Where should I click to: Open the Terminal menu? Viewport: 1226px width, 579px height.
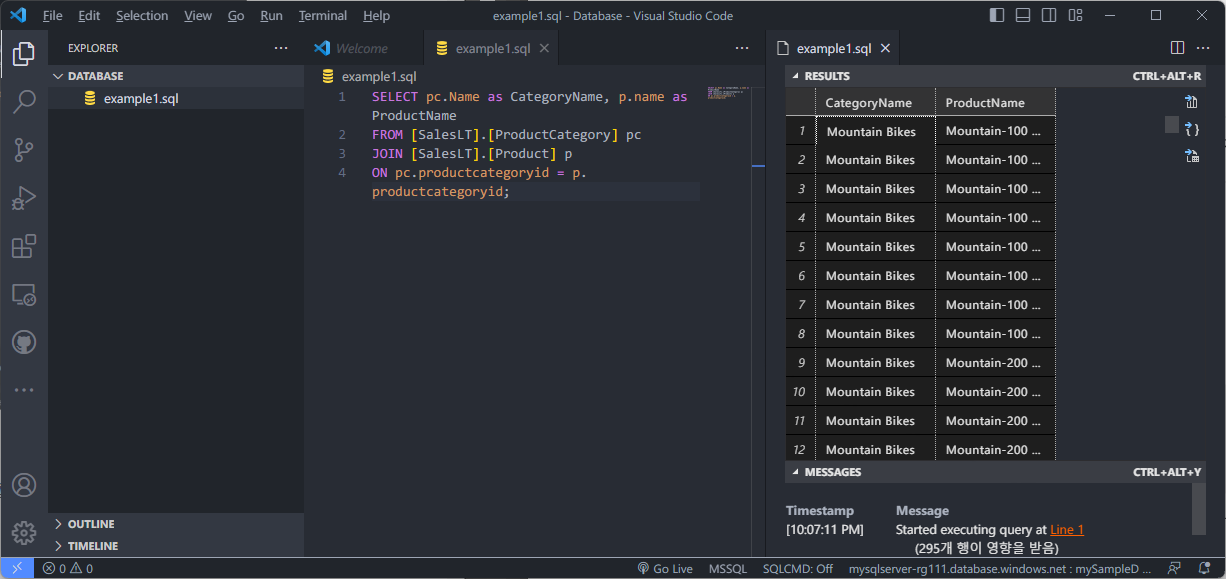323,16
